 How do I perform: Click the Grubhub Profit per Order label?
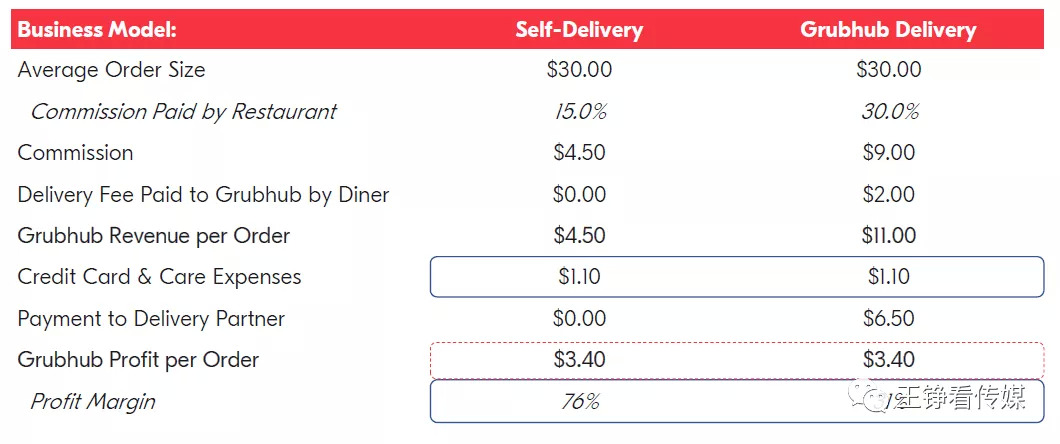[138, 360]
